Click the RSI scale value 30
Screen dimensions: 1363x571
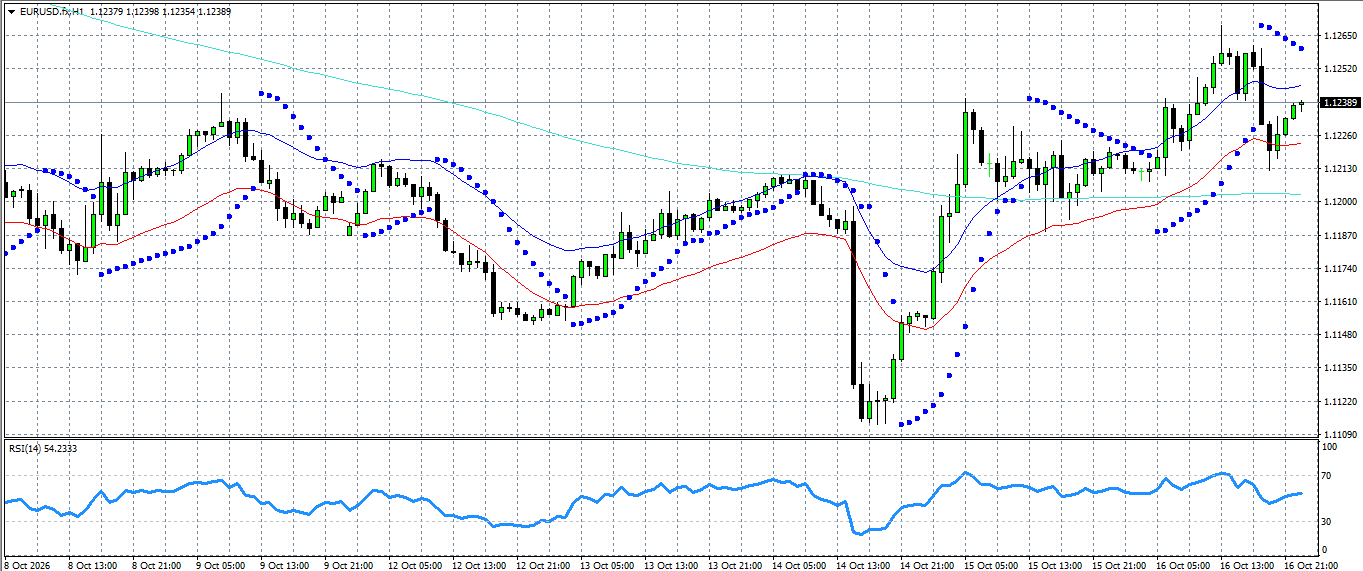click(1328, 522)
